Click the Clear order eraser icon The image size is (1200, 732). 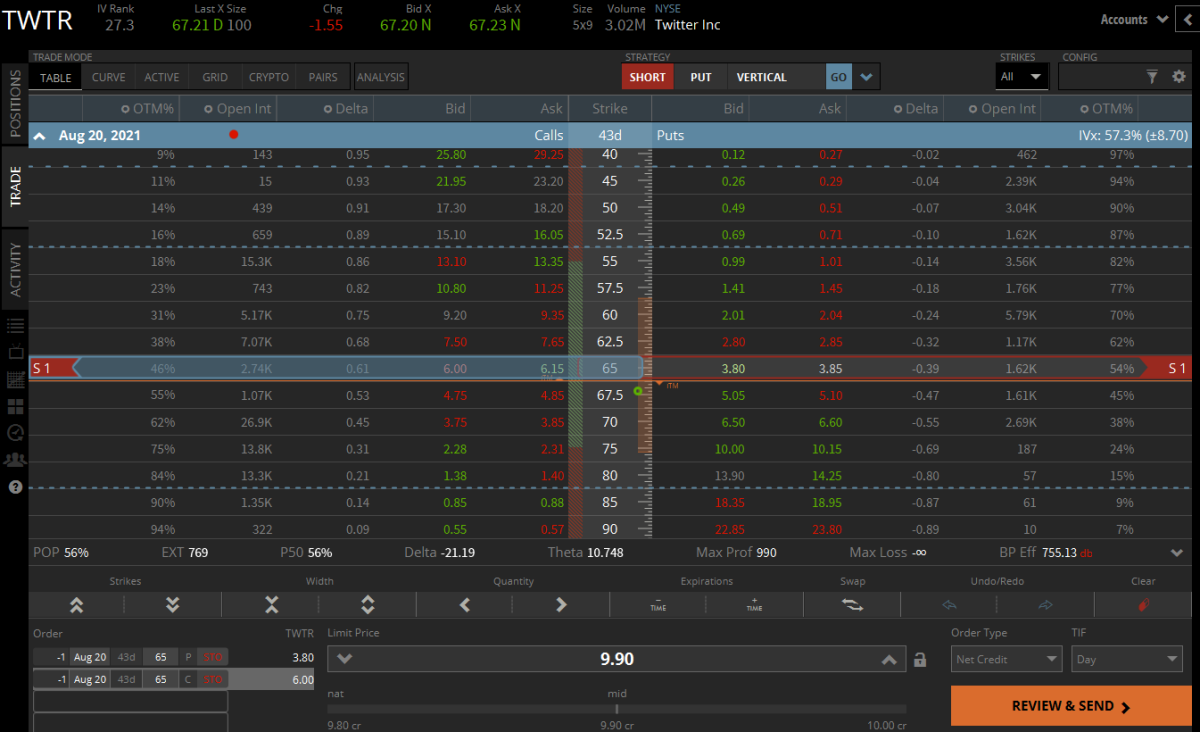coord(1144,605)
